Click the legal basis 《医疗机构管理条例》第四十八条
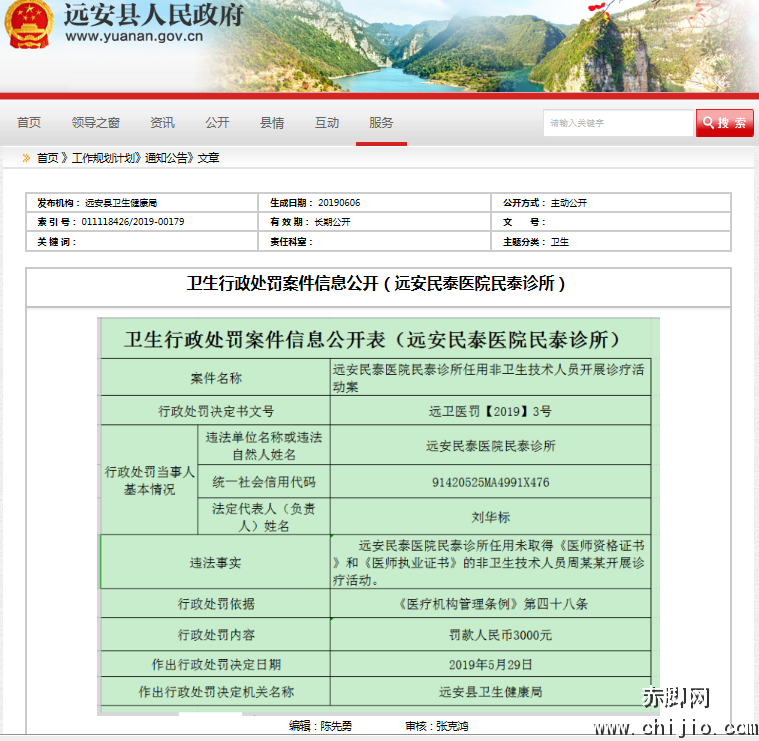Screen dimensions: 759x741 [x=491, y=604]
